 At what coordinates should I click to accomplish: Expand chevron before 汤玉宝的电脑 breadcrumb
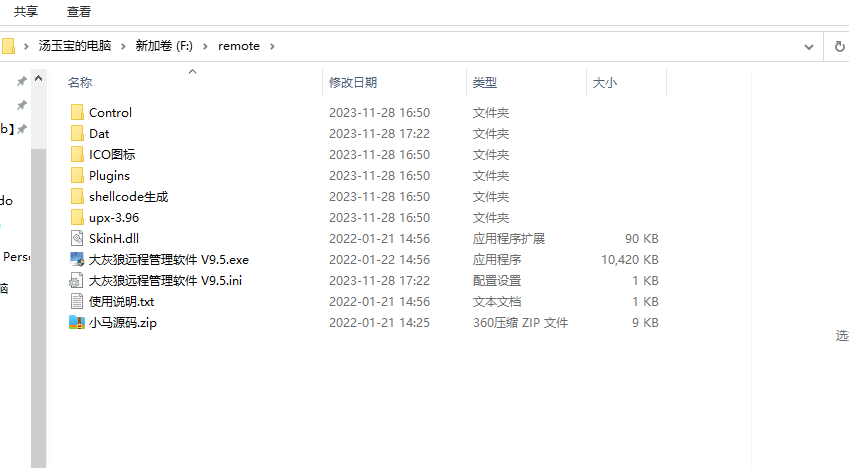pos(25,47)
